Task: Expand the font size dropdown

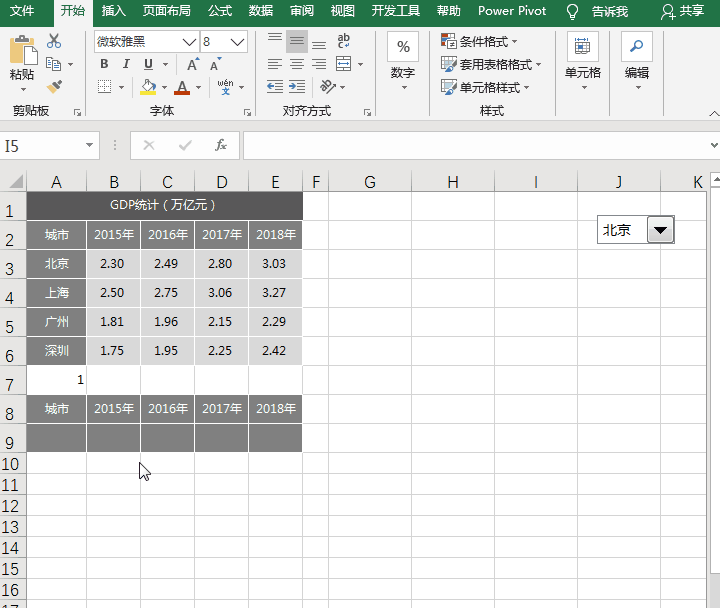Action: coord(237,42)
